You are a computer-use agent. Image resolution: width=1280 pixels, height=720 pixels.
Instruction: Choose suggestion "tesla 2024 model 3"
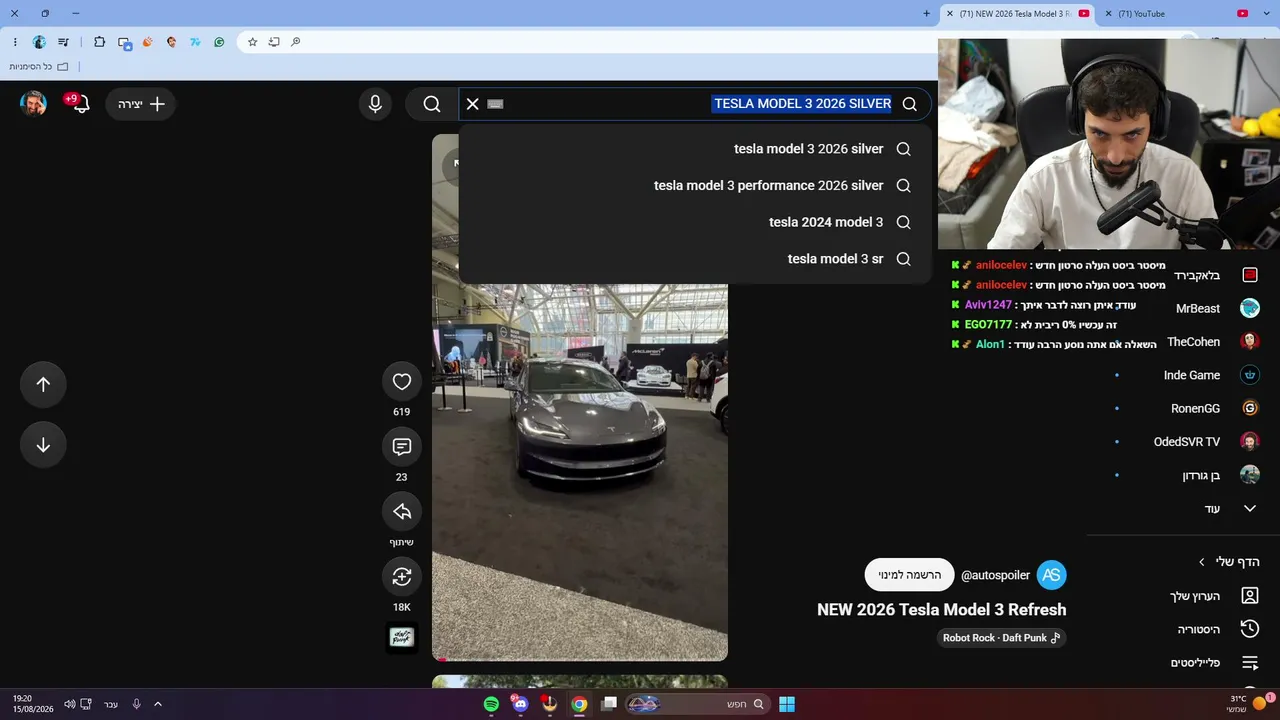695,222
